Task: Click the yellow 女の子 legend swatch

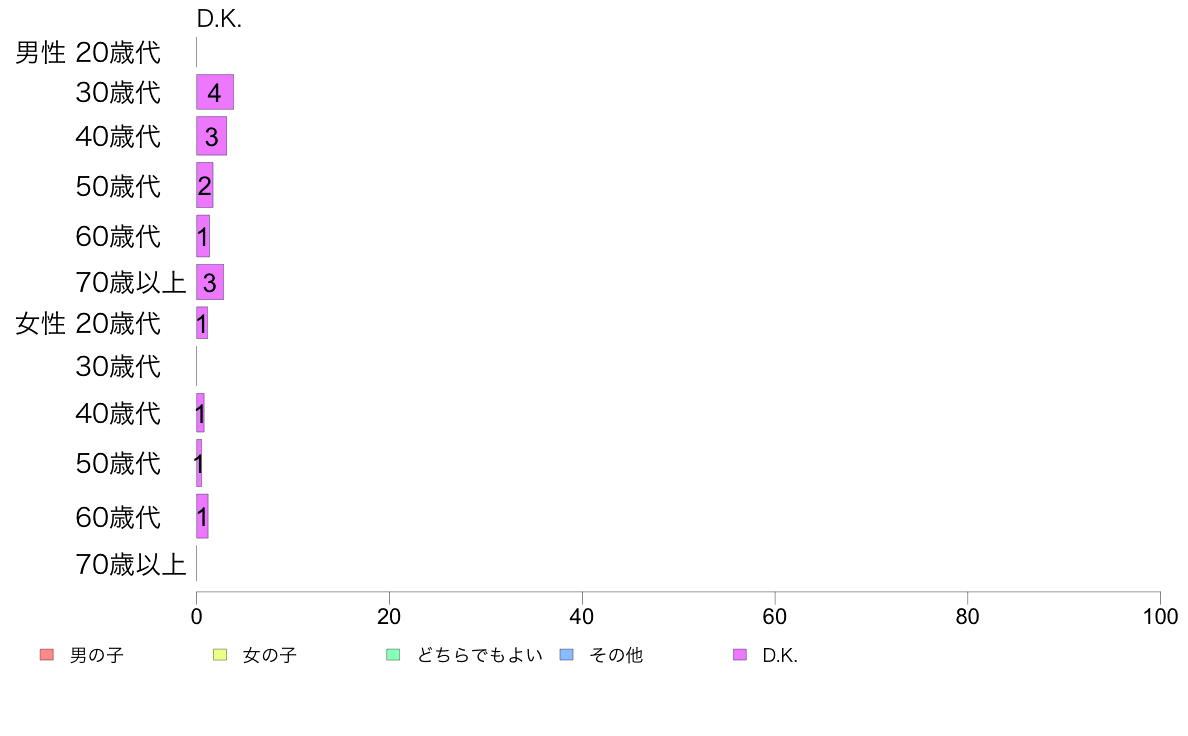Action: [x=220, y=654]
